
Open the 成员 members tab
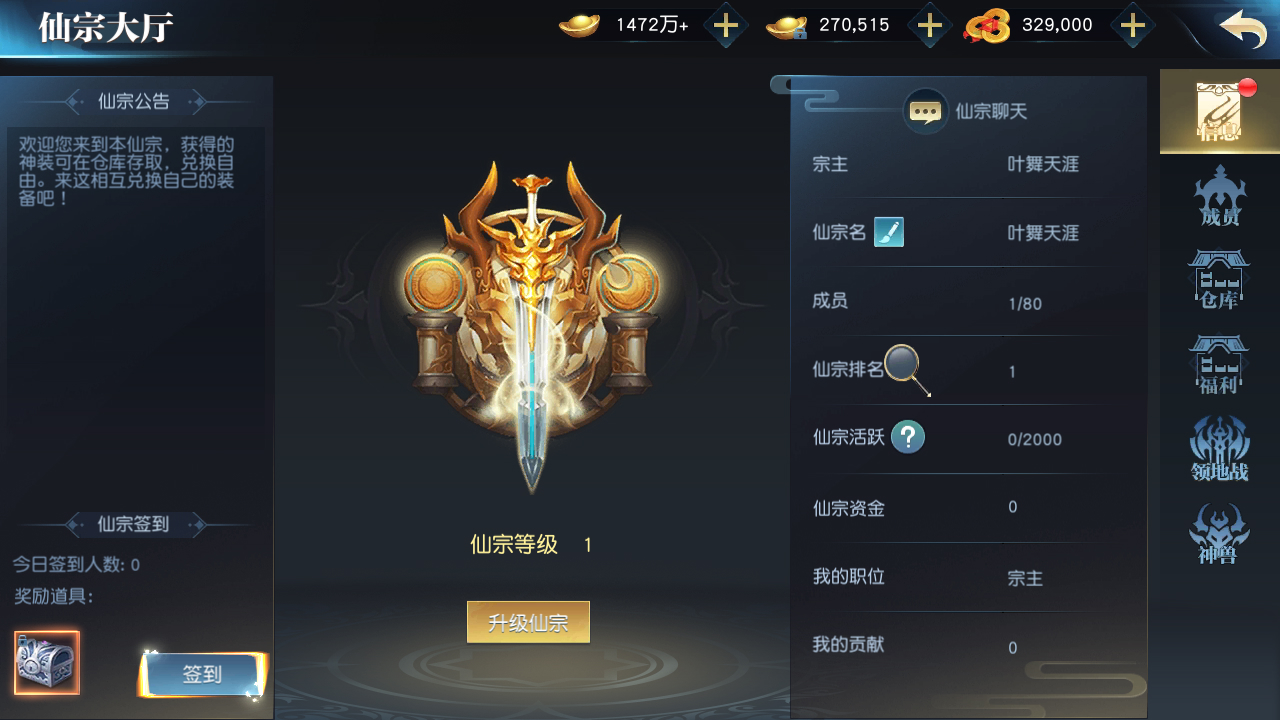tap(1220, 197)
